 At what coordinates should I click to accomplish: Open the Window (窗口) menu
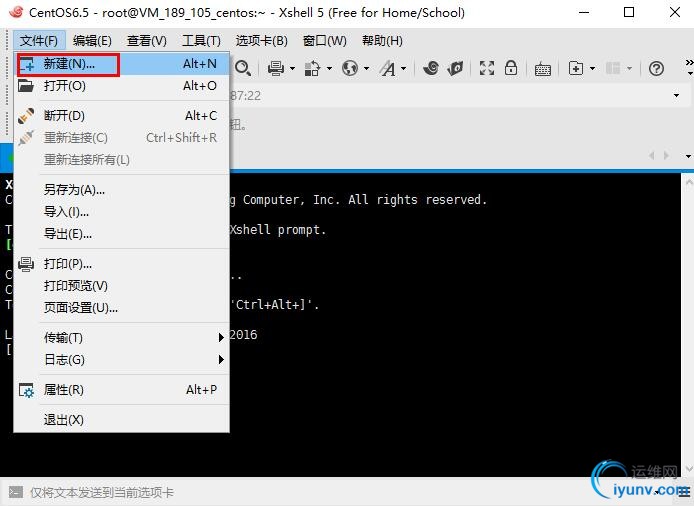[x=324, y=41]
